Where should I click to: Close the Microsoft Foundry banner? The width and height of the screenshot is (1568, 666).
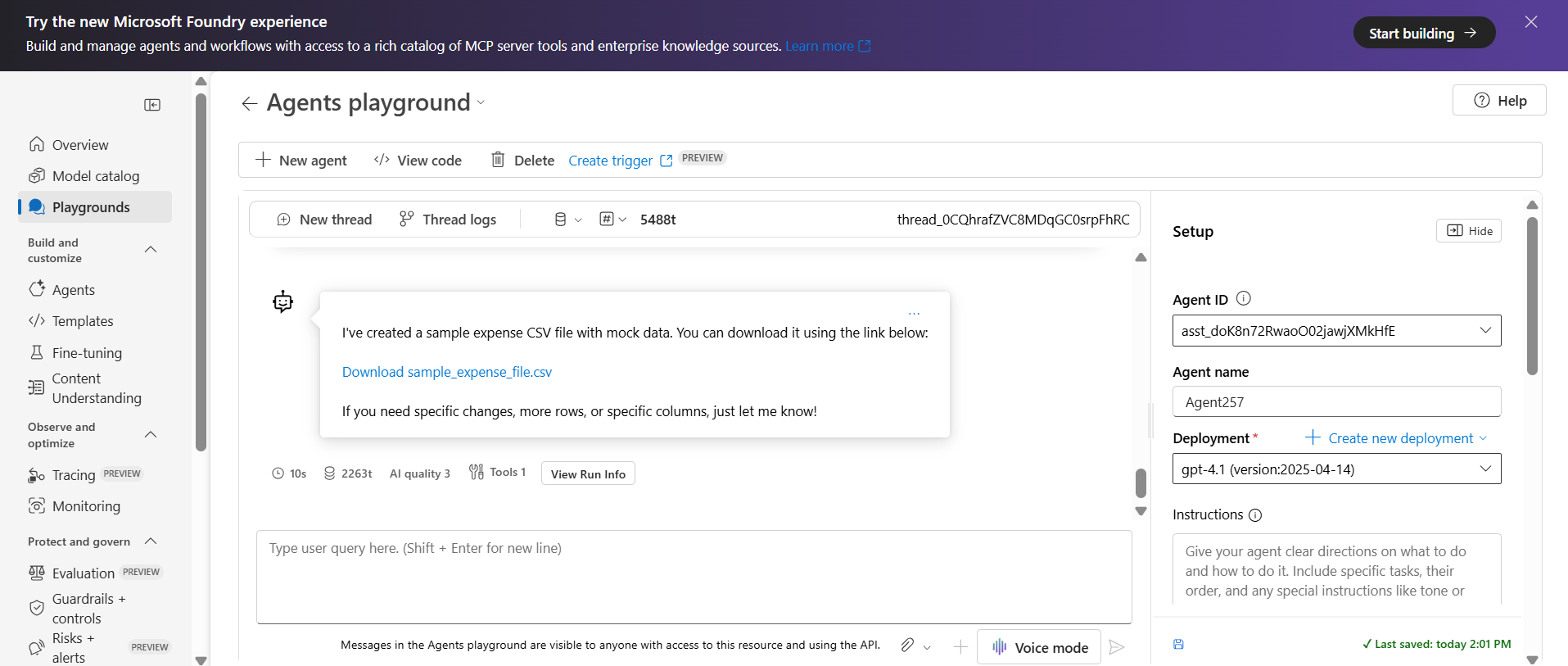point(1531,22)
